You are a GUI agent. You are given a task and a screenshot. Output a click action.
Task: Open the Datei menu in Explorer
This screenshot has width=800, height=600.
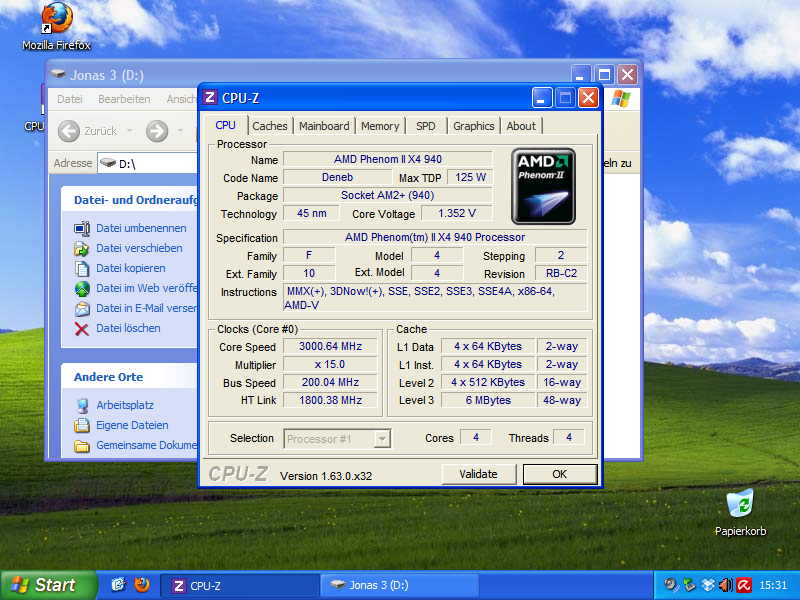click(69, 99)
